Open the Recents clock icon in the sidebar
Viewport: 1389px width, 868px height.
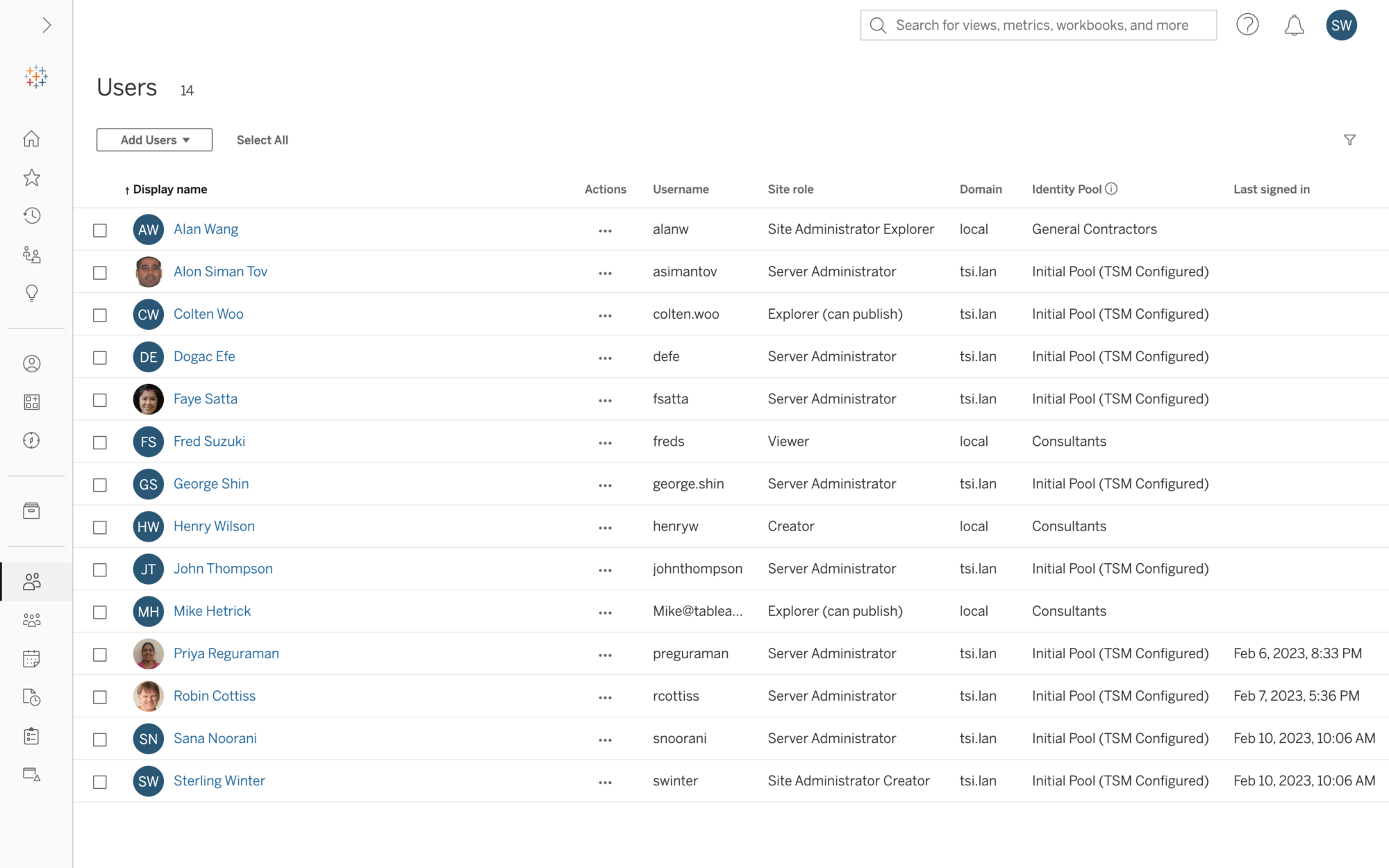(32, 216)
